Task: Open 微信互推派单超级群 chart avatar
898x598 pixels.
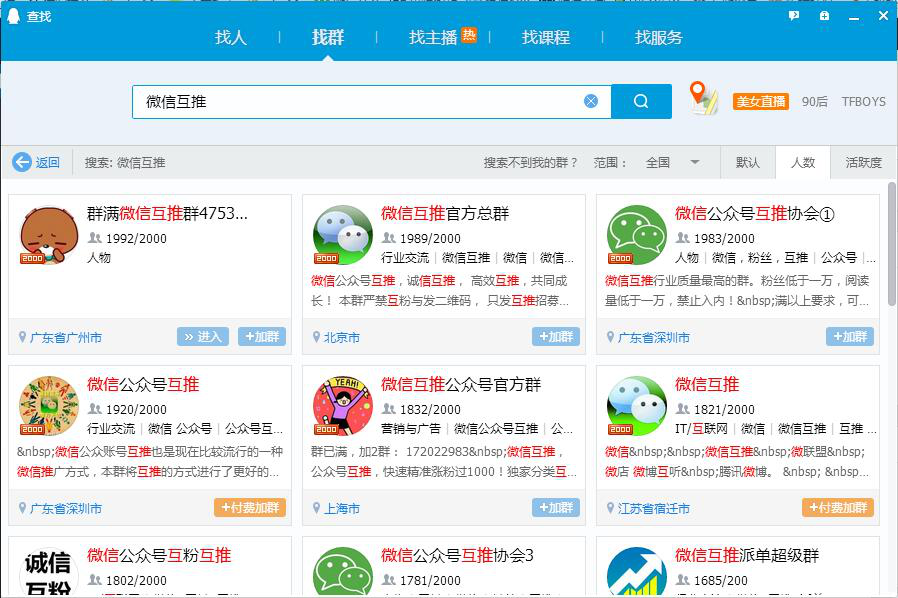Action: click(x=637, y=571)
